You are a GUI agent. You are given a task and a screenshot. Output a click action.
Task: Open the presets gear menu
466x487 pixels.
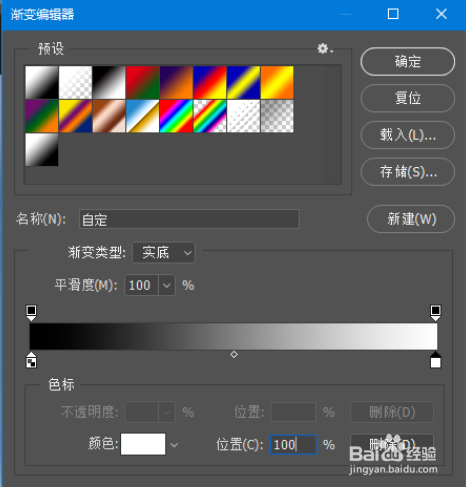point(325,49)
